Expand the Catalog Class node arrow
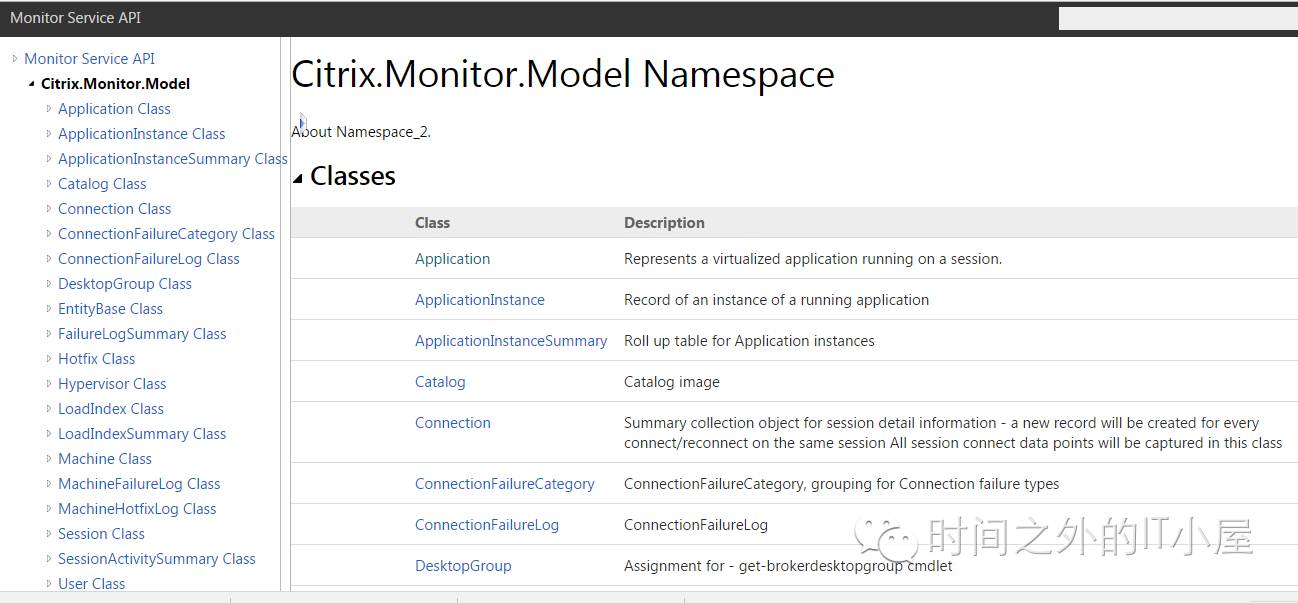 (x=49, y=184)
